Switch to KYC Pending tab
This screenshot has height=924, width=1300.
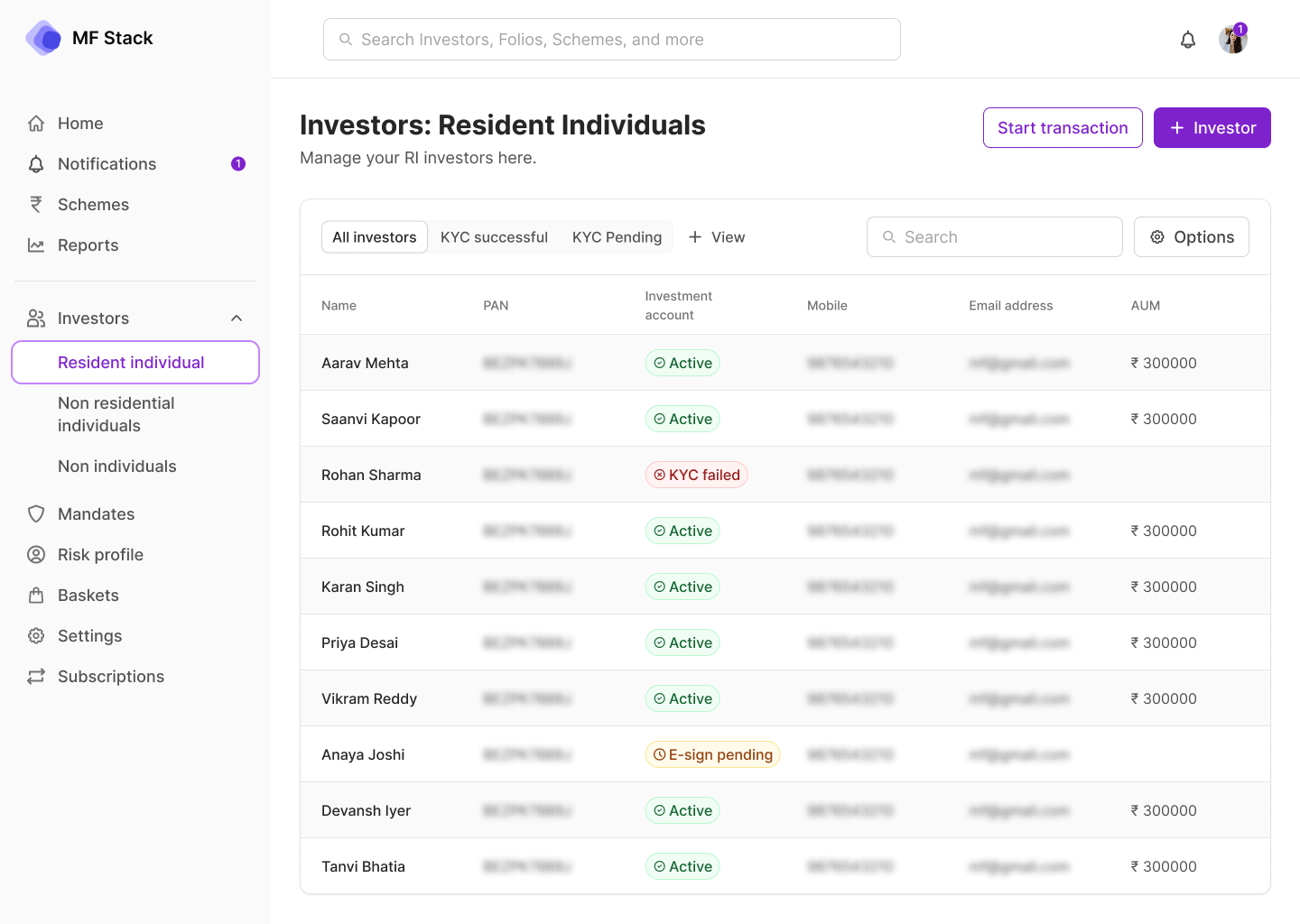pos(617,237)
